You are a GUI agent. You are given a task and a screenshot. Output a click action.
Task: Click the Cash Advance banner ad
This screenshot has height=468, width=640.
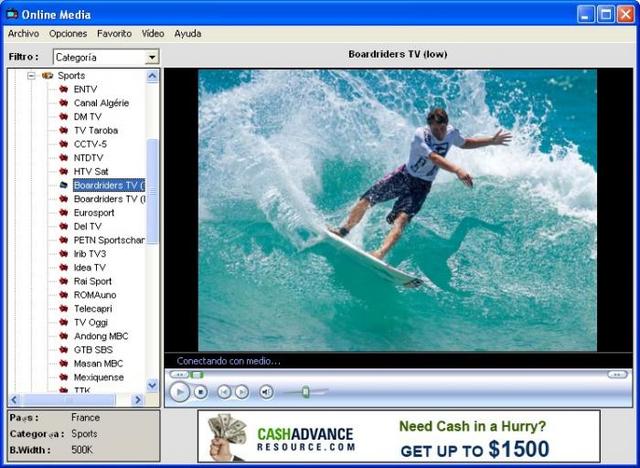(x=399, y=436)
